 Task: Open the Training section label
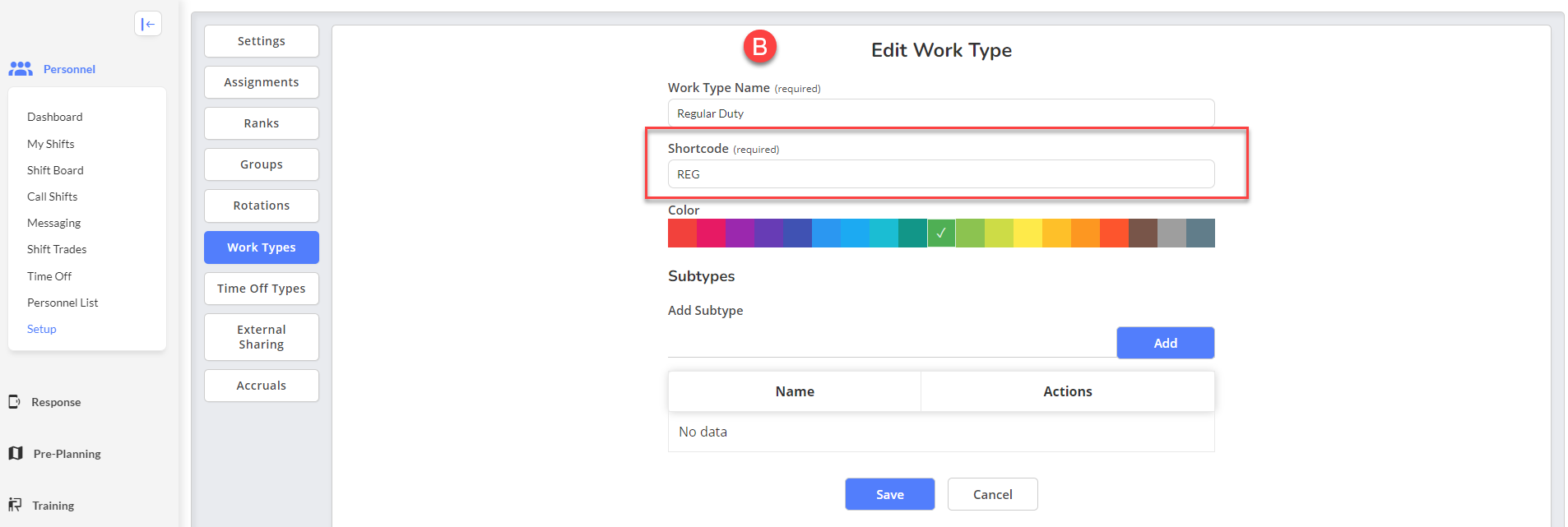[53, 506]
